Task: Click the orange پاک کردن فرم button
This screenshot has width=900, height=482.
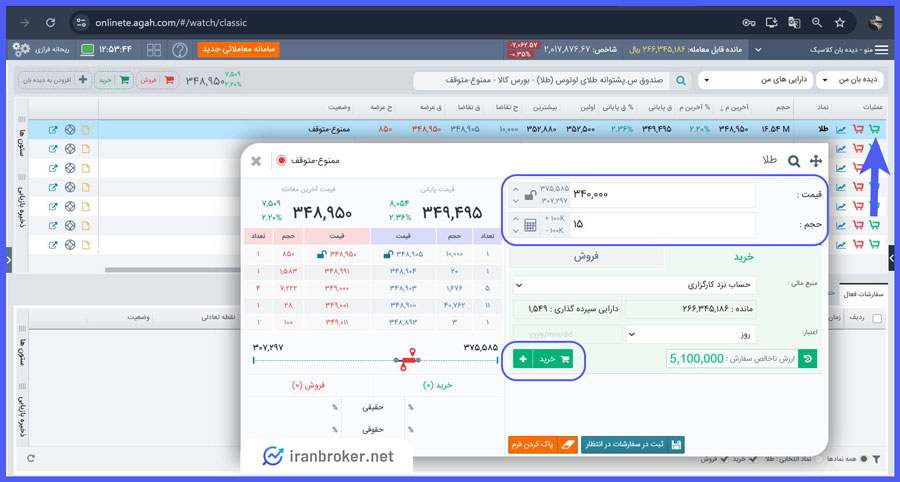Action: tap(542, 445)
